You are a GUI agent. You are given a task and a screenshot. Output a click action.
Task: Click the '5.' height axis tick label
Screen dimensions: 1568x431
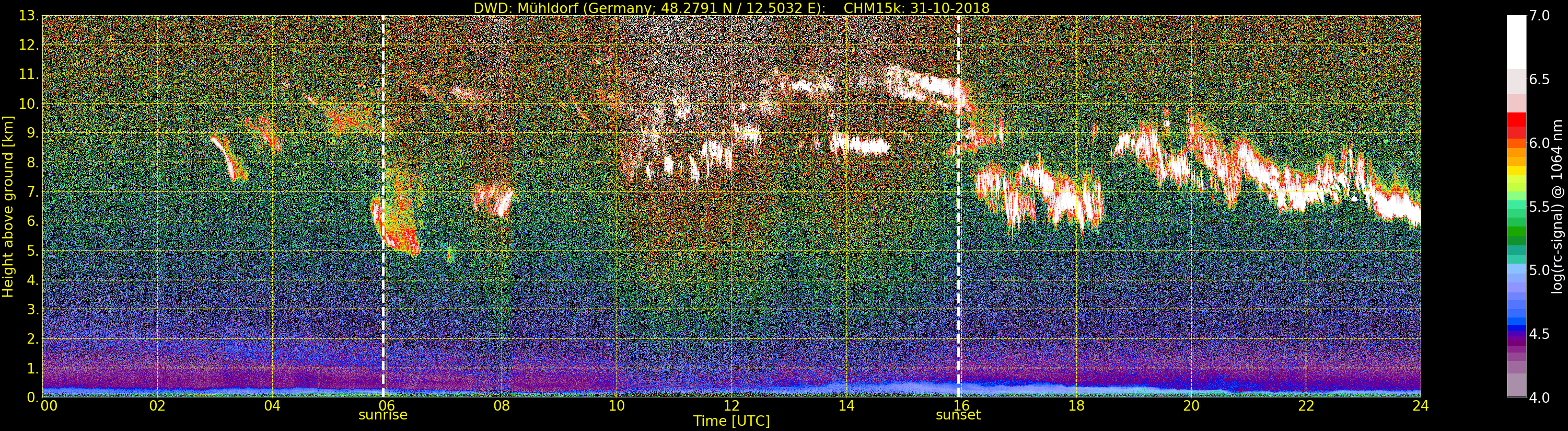pos(32,251)
